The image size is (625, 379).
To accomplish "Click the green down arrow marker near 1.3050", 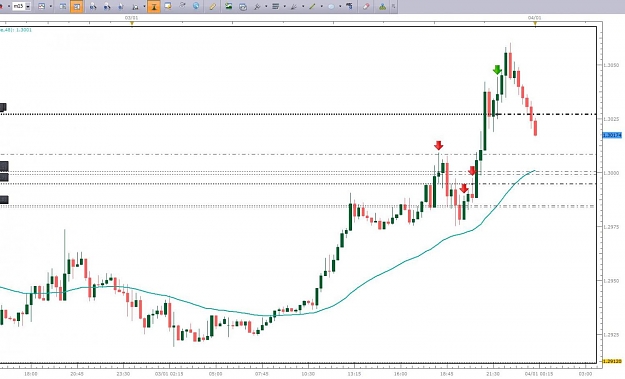I will [x=497, y=70].
